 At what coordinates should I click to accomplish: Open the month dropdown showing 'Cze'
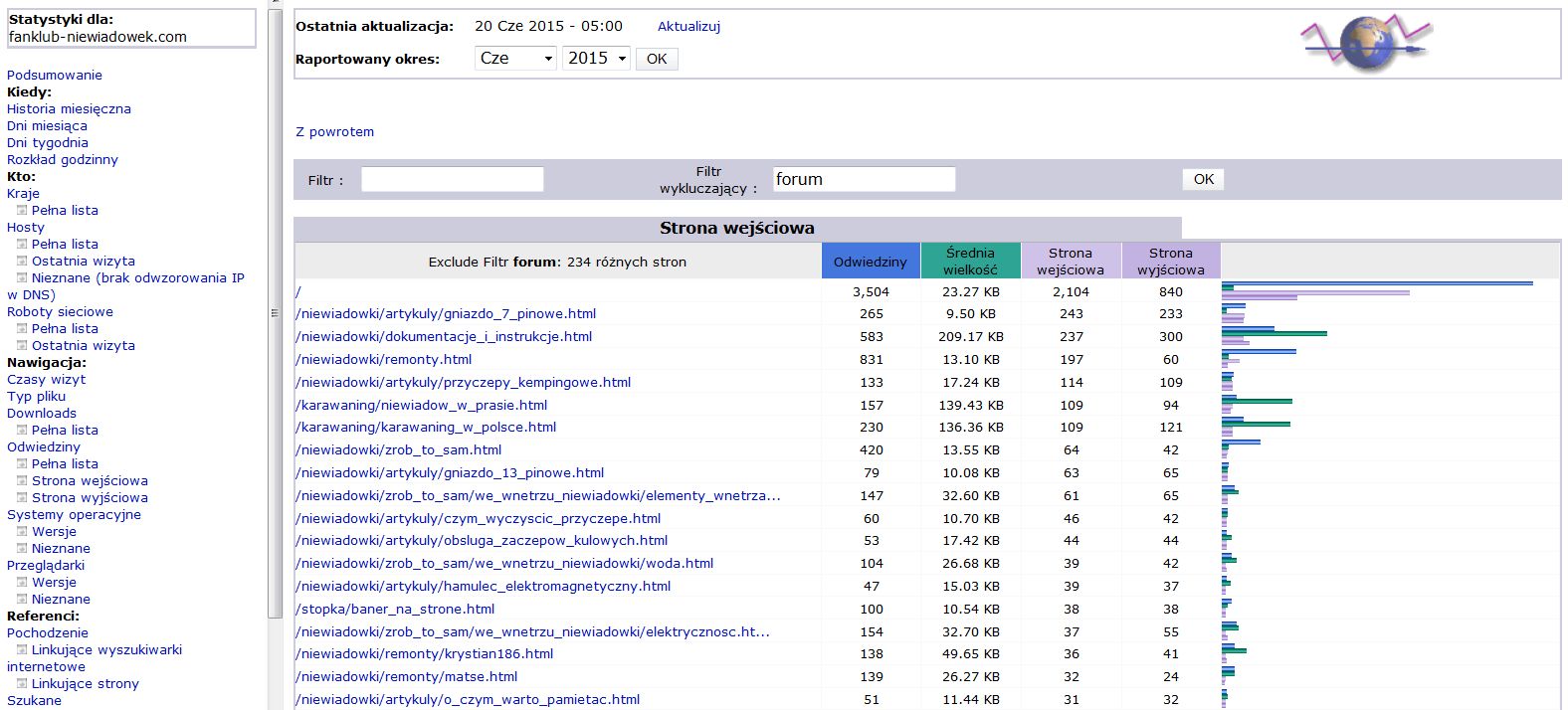pos(515,59)
